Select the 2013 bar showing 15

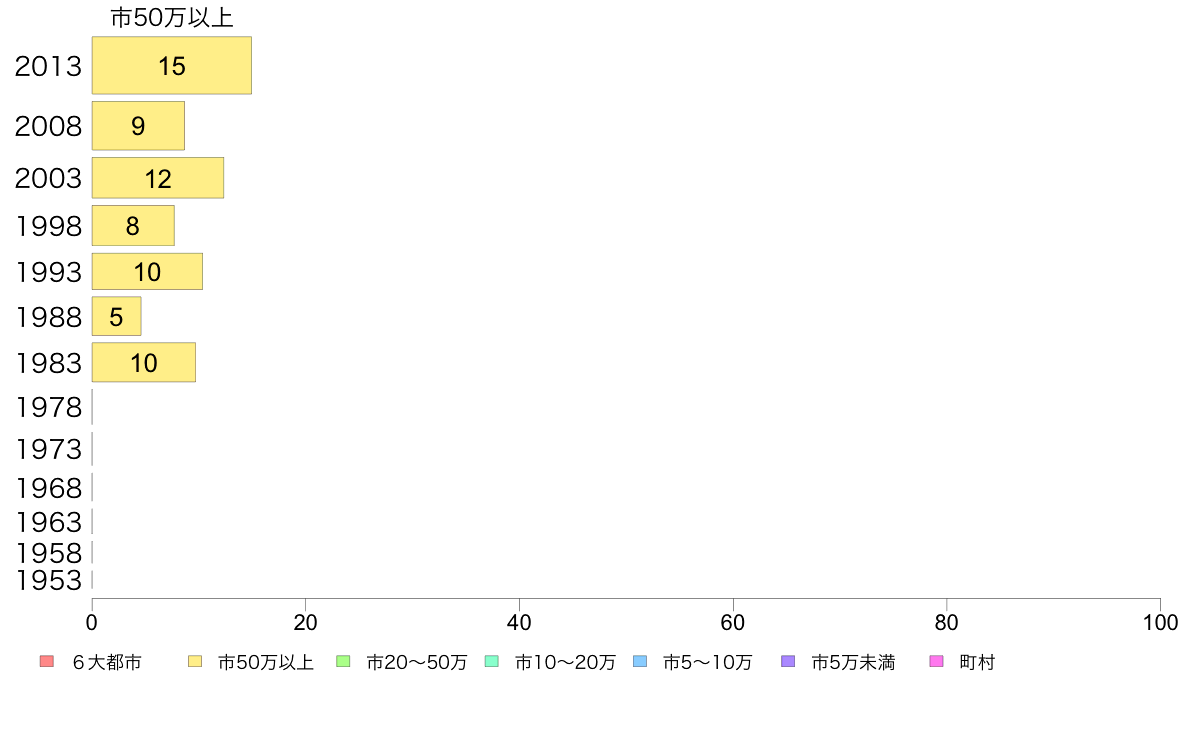coord(171,66)
